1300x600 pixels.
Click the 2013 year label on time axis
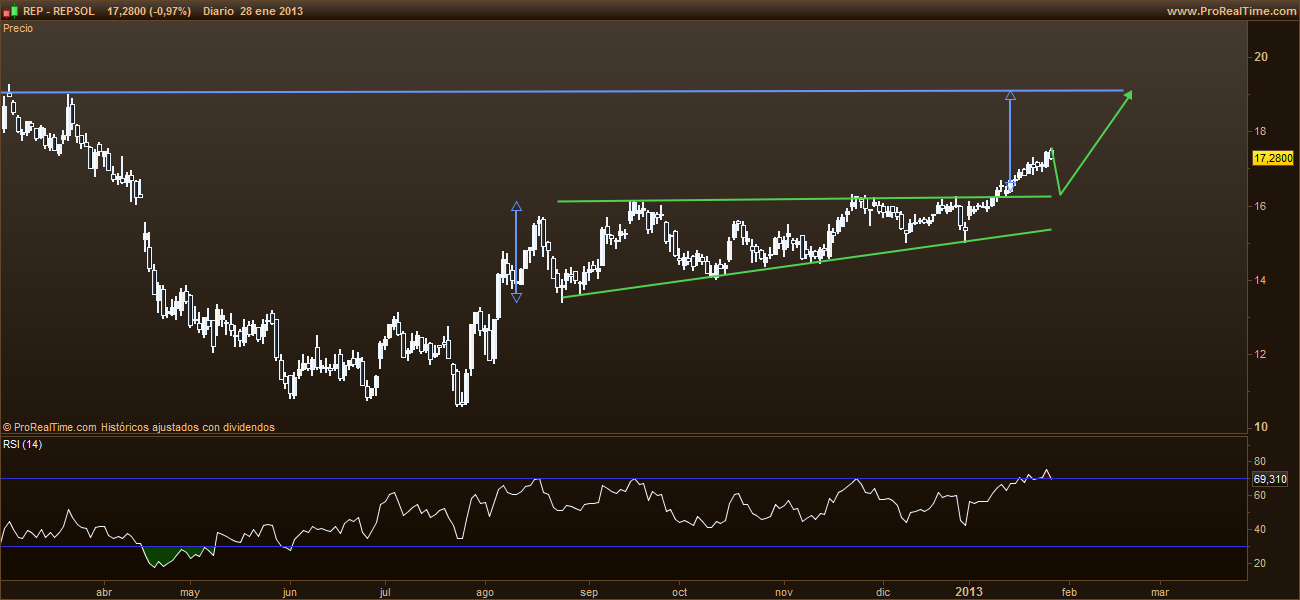pos(971,592)
